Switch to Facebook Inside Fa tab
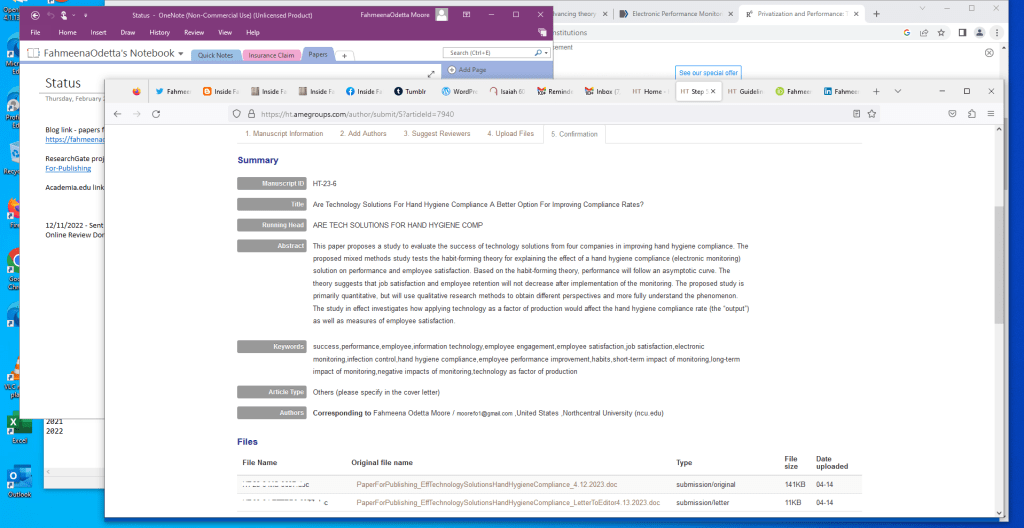Viewport: 1024px width, 528px height. click(x=364, y=91)
